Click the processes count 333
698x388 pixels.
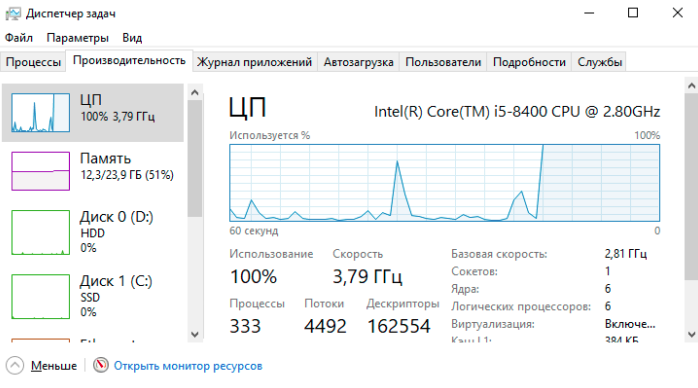(245, 326)
